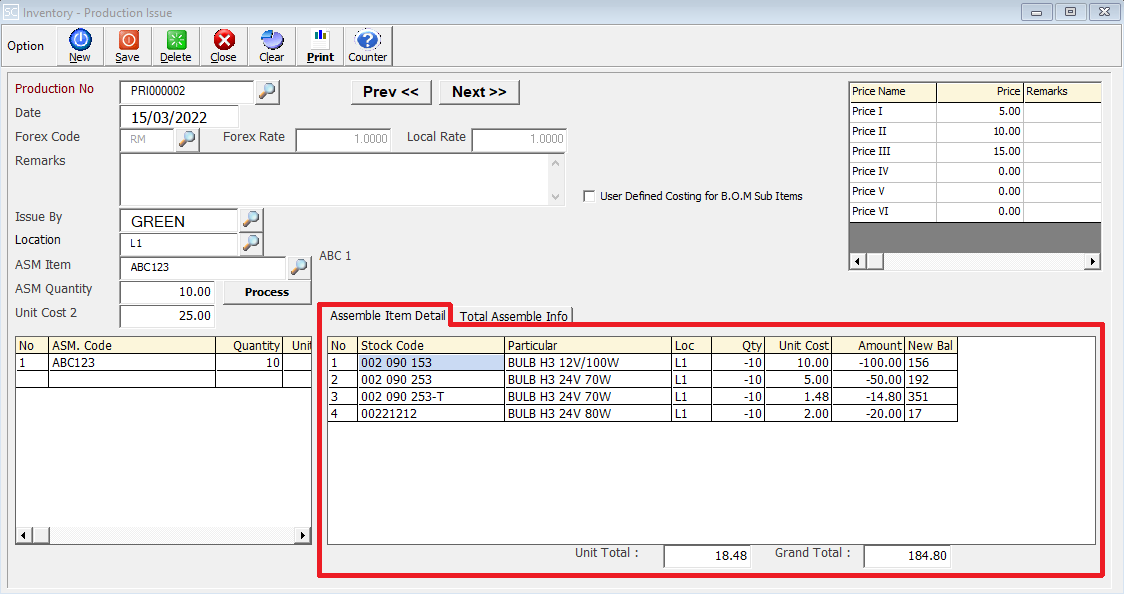The image size is (1124, 594).
Task: Open Location lookup magnifier
Action: [x=251, y=244]
